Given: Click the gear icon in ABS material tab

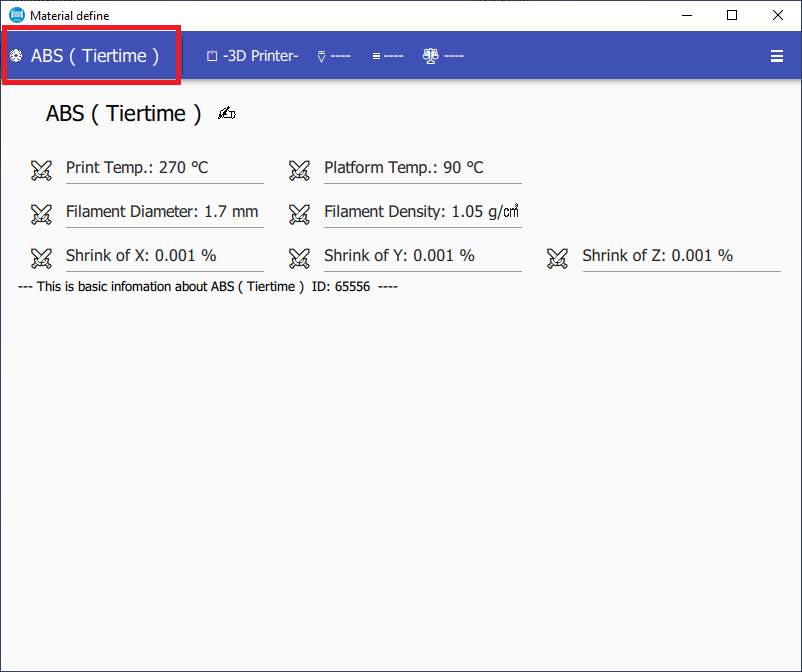Looking at the screenshot, I should (x=16, y=56).
